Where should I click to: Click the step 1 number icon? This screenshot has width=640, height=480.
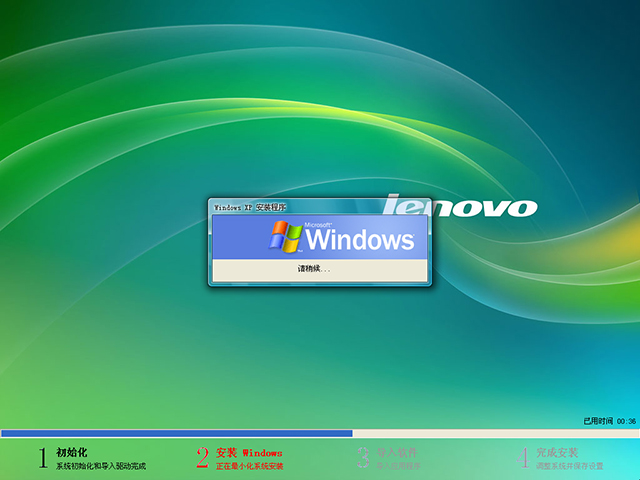(x=43, y=458)
